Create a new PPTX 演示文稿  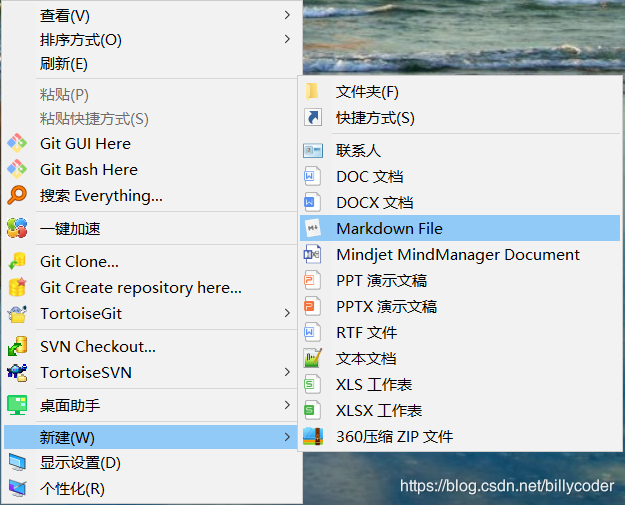(x=460, y=306)
